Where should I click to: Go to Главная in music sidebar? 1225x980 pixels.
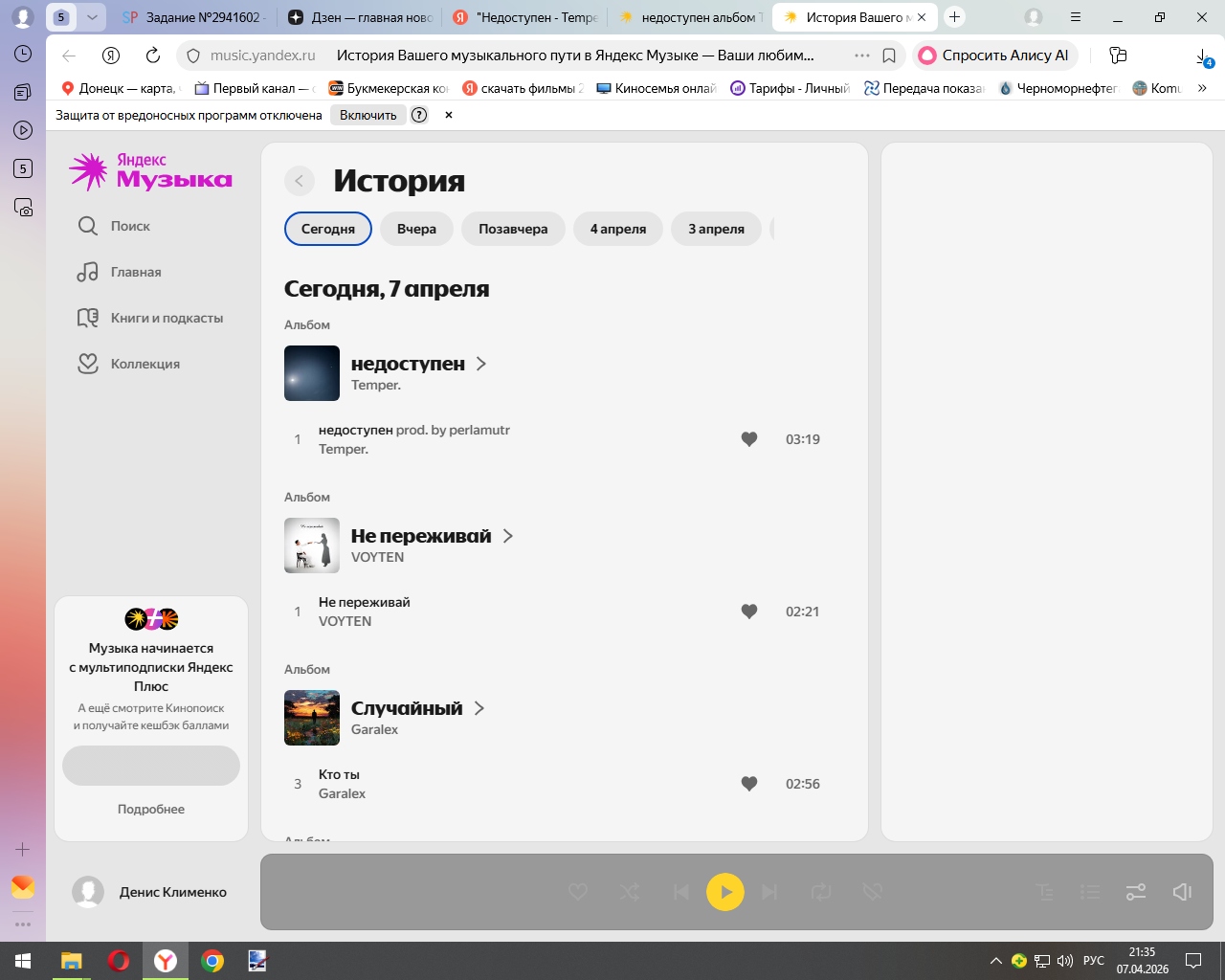(120, 272)
